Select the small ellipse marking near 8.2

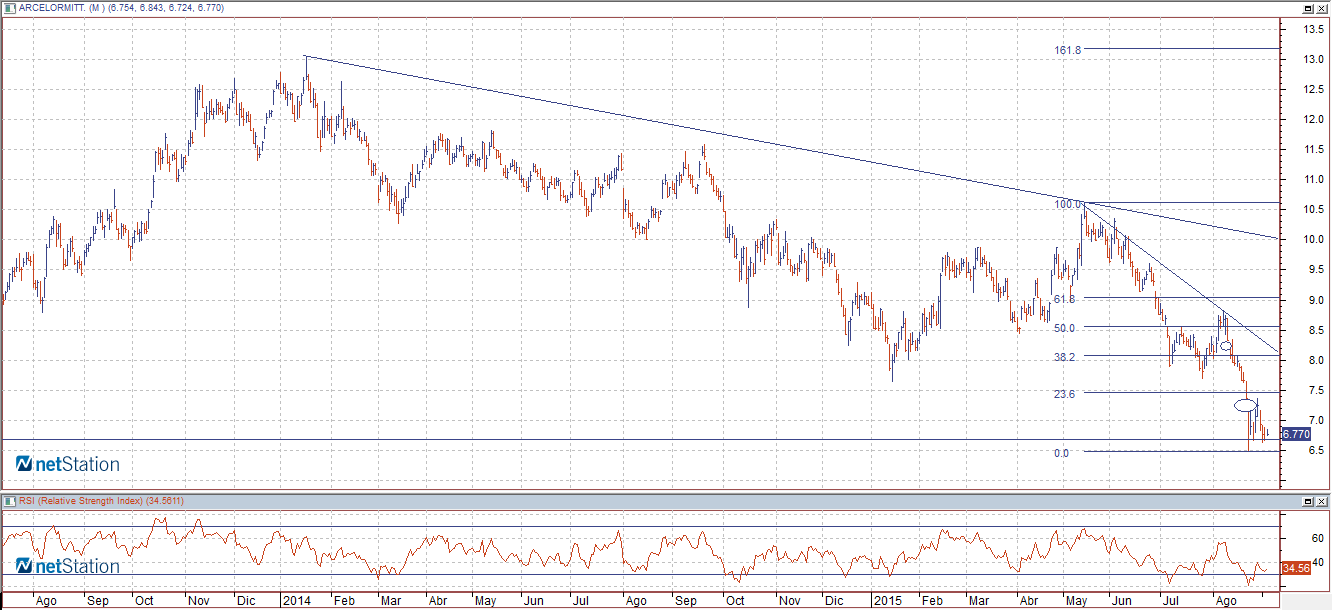click(x=1225, y=345)
